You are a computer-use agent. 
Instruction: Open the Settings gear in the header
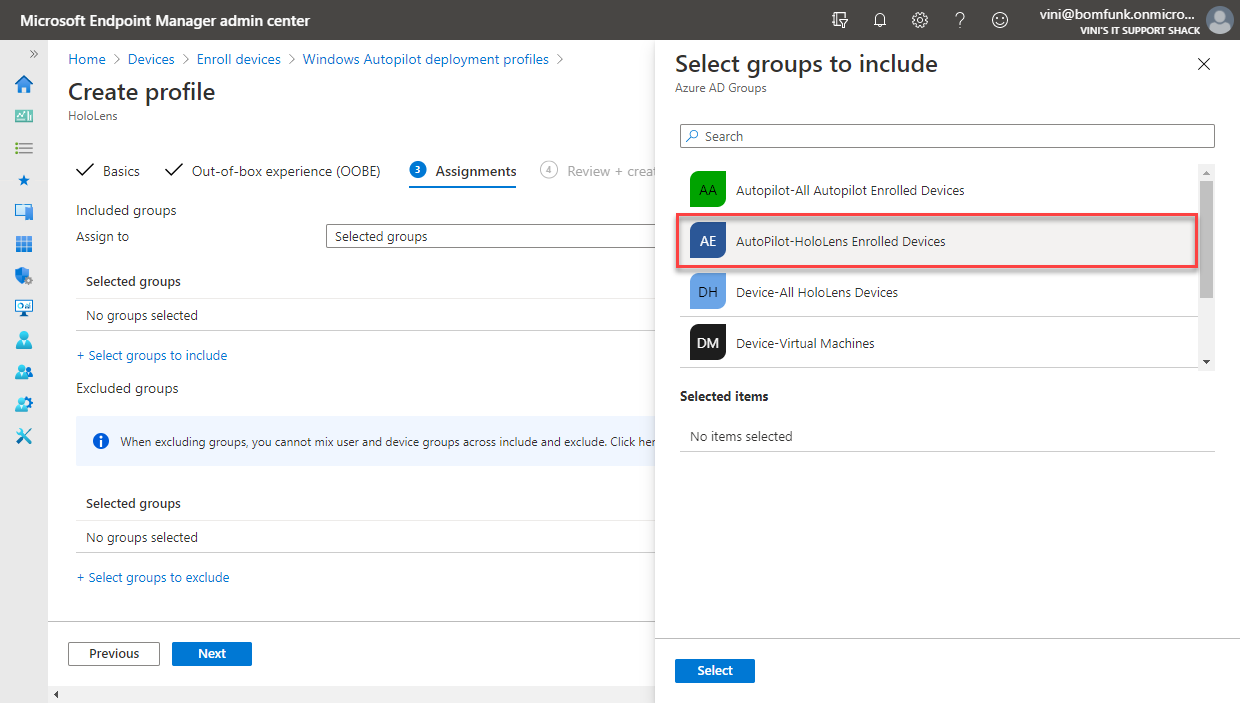click(x=920, y=20)
